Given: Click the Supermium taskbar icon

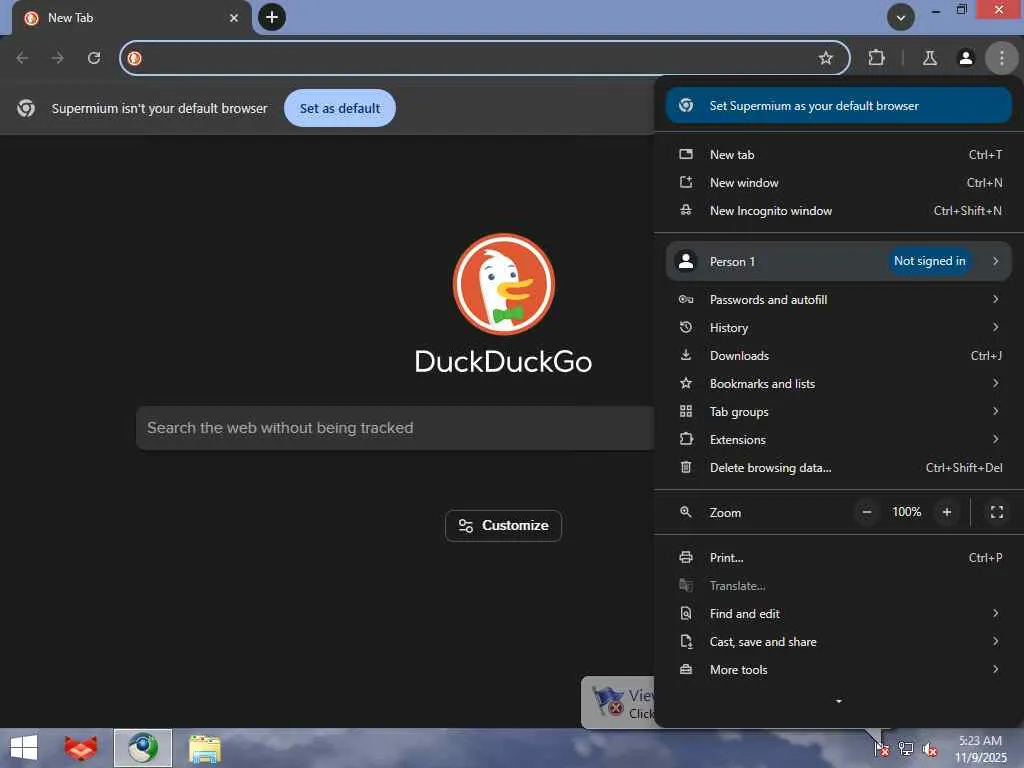Looking at the screenshot, I should 142,748.
